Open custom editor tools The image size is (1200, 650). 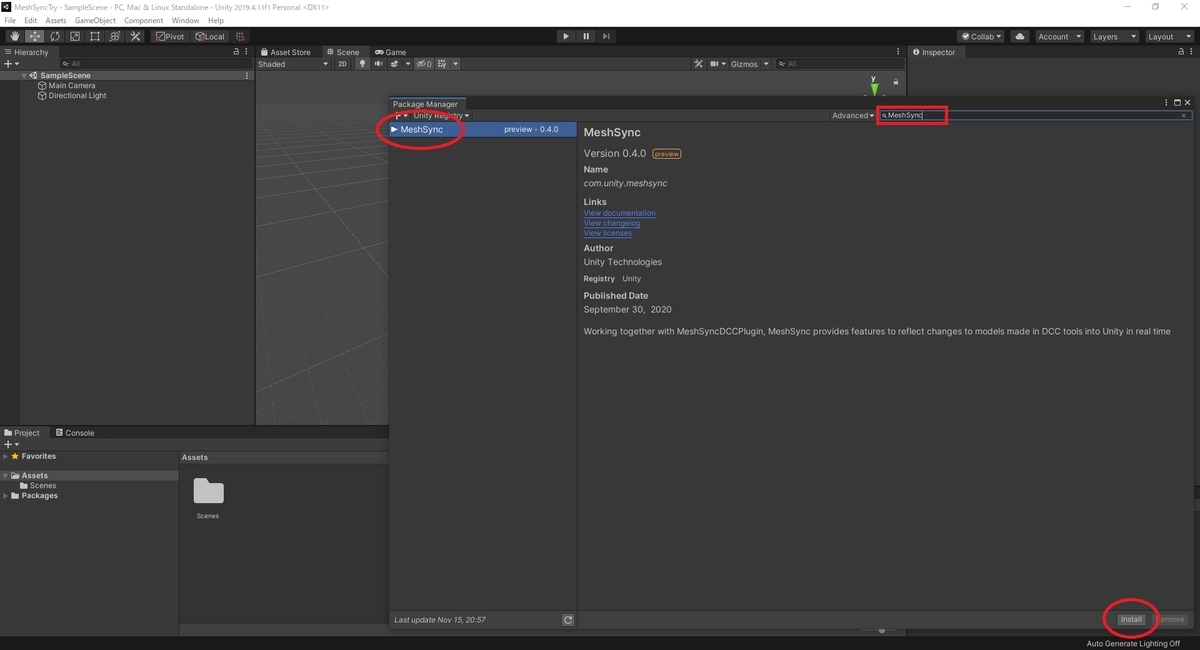point(135,36)
